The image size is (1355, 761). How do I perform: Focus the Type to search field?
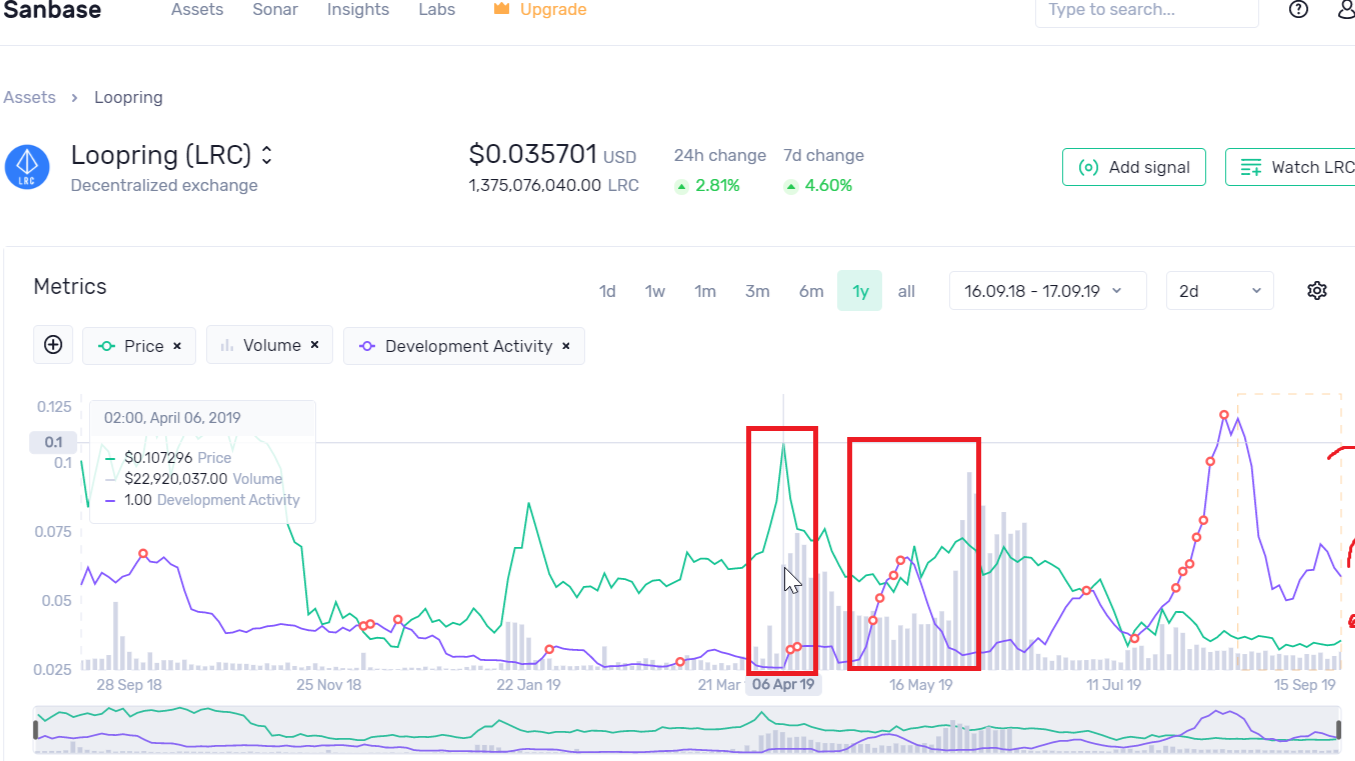(x=1146, y=10)
